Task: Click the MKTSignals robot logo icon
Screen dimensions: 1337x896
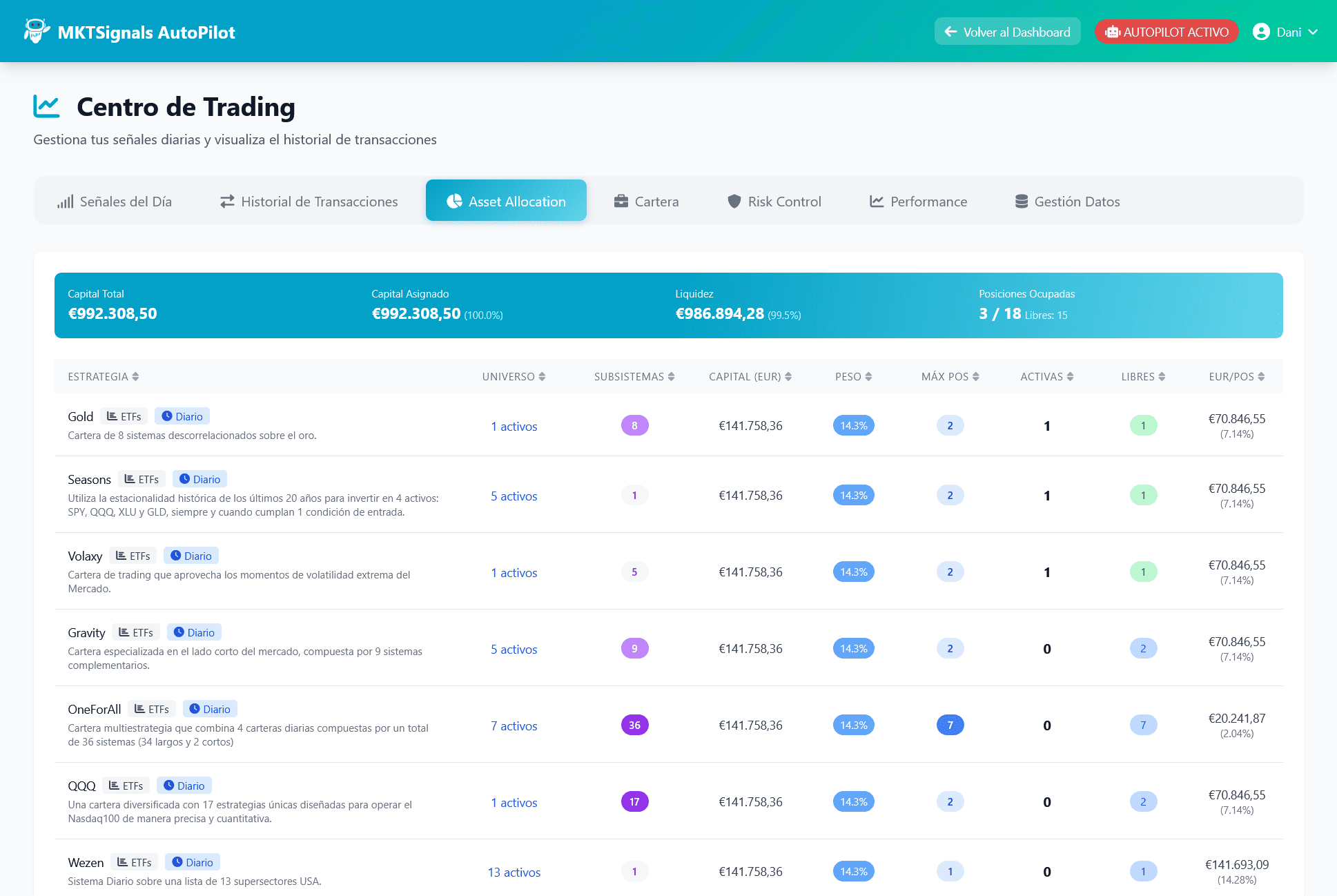Action: coord(36,31)
